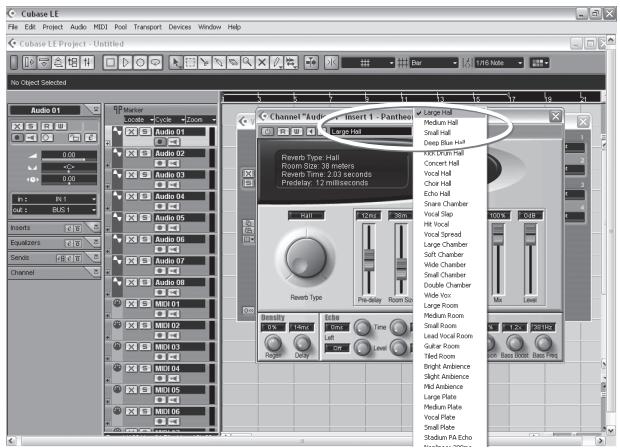Viewport: 620px width, 448px height.
Task: Open the Mixer from the toolbar icon
Action: [87, 62]
